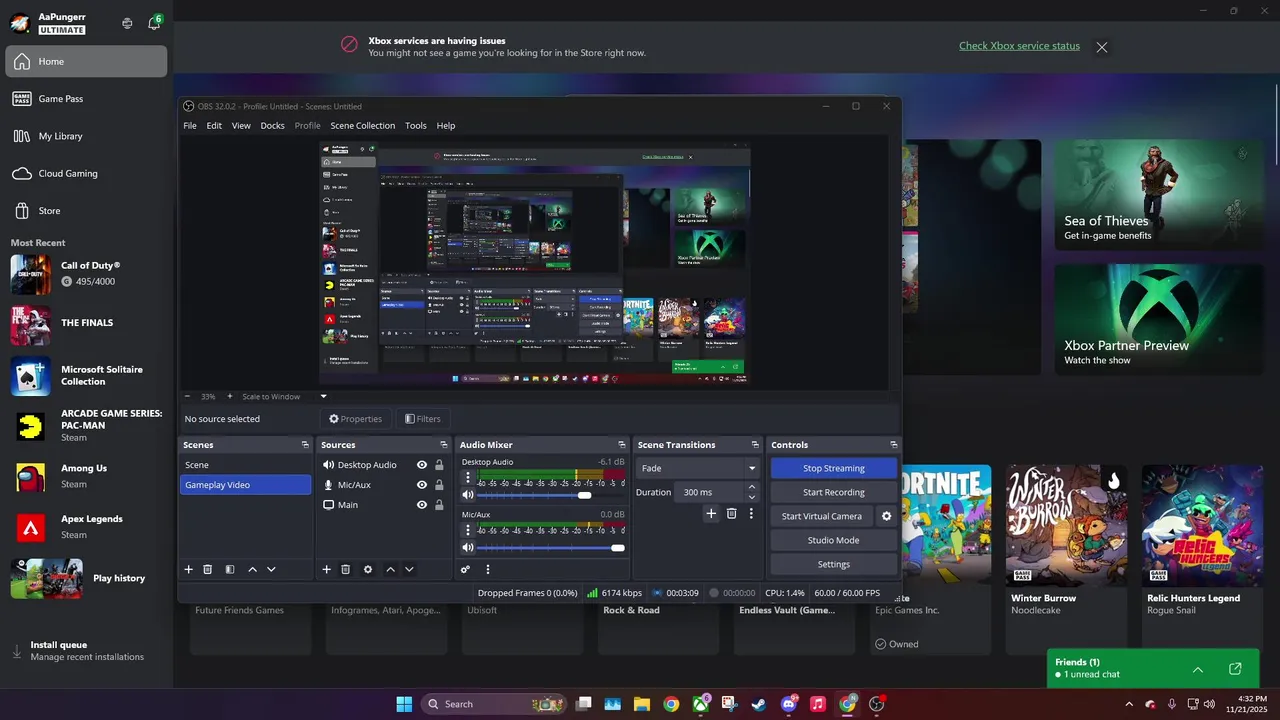Click Start Virtual Camera button
The height and width of the screenshot is (720, 1280).
pyautogui.click(x=821, y=516)
